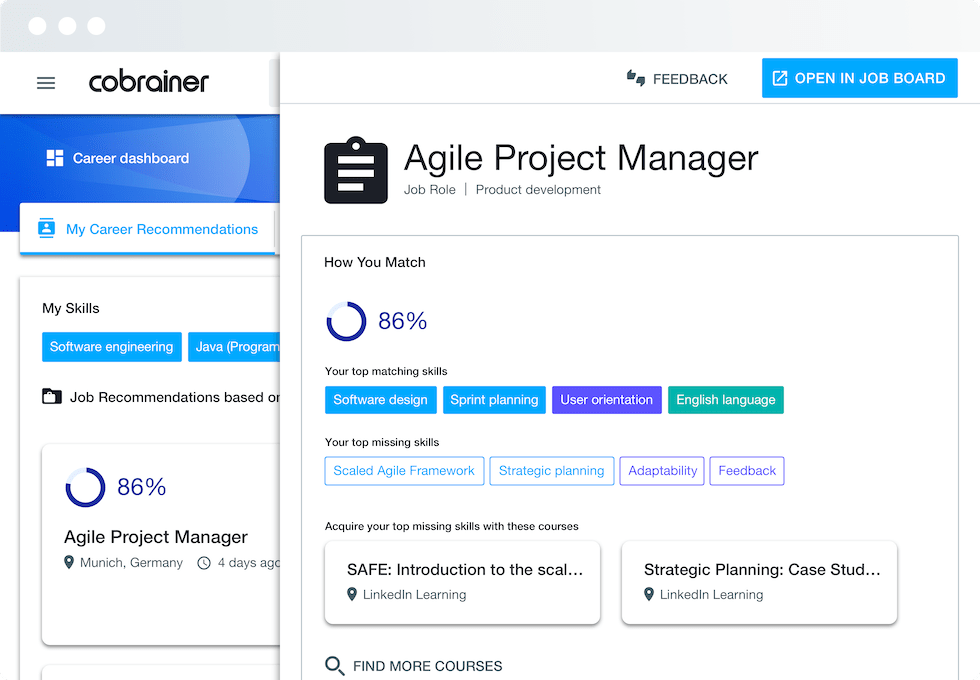
Task: Select the Career dashboard grid icon
Action: point(57,157)
